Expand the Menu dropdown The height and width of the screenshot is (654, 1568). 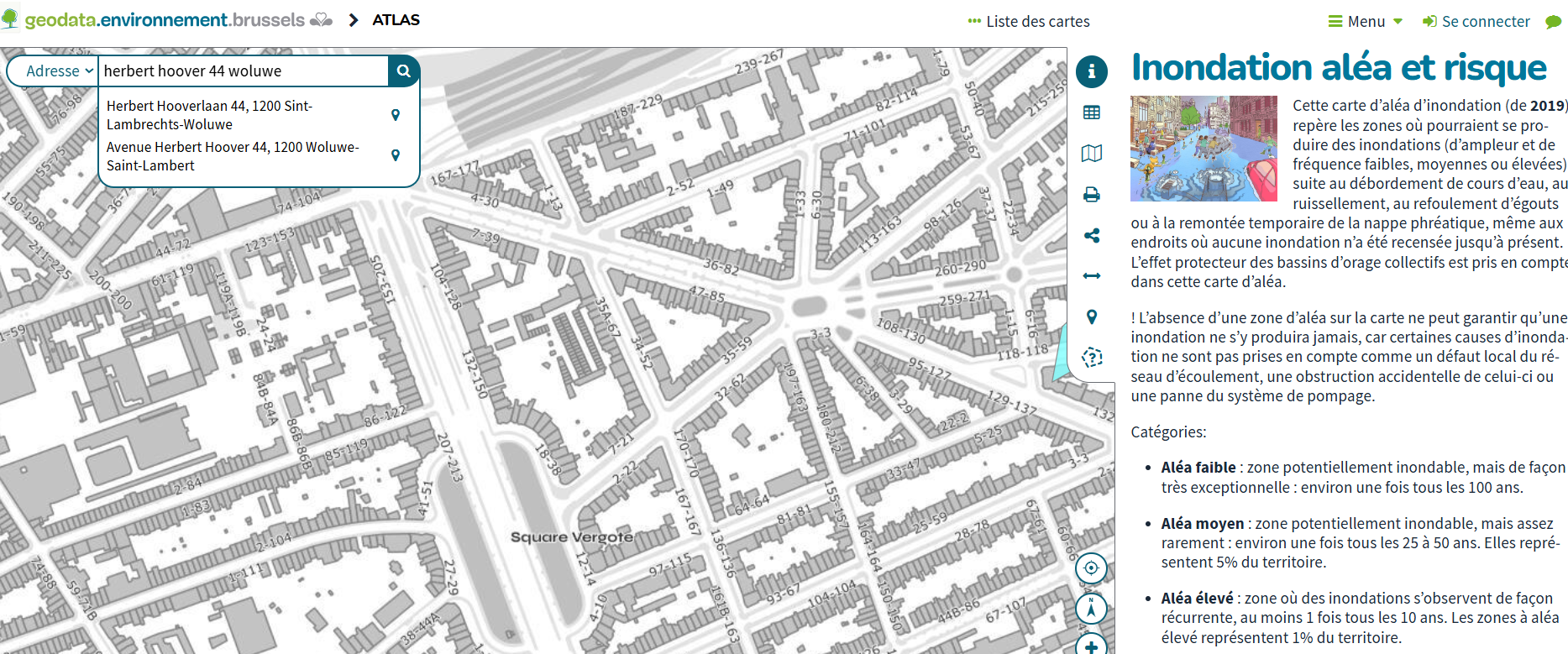click(x=1366, y=22)
